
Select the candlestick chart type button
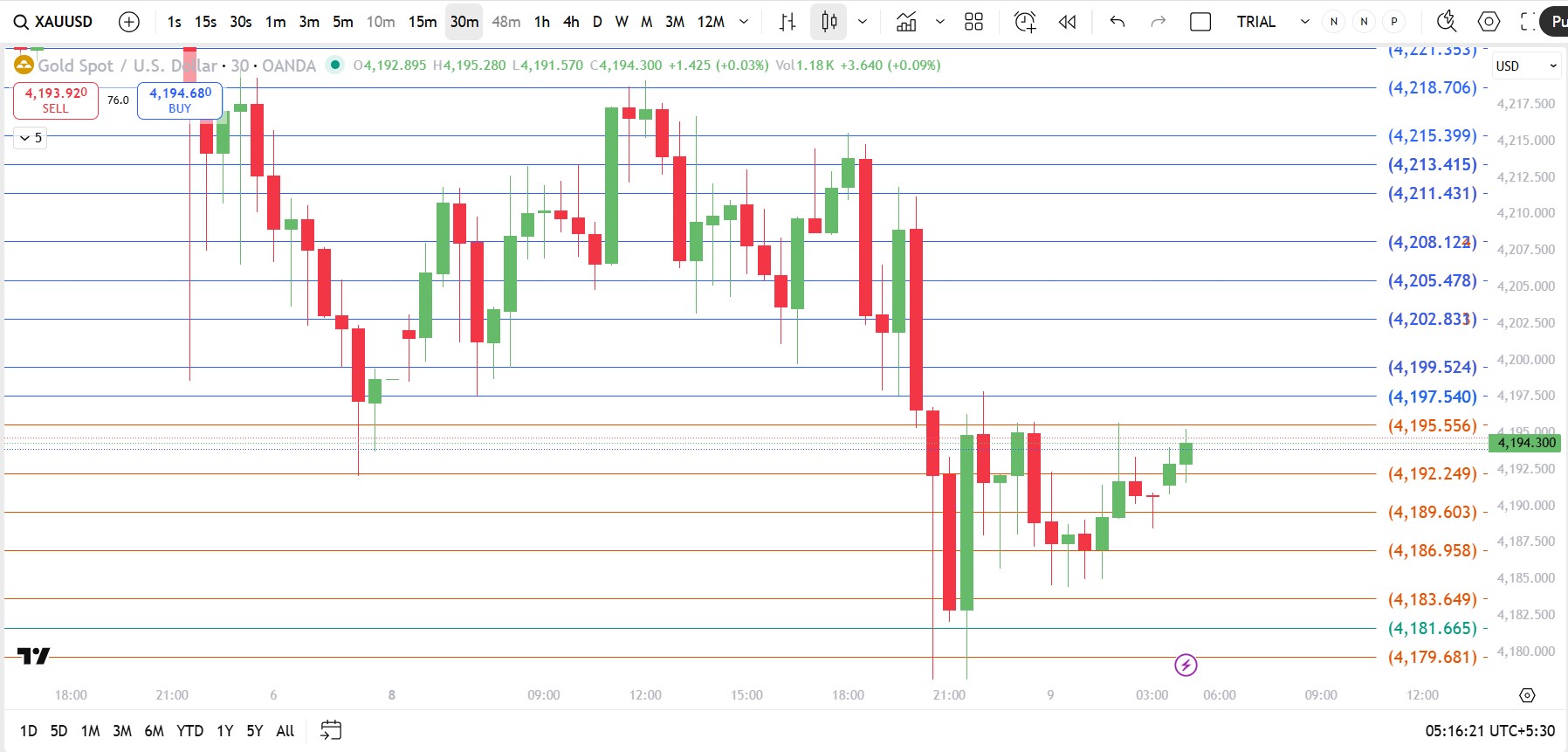(829, 22)
